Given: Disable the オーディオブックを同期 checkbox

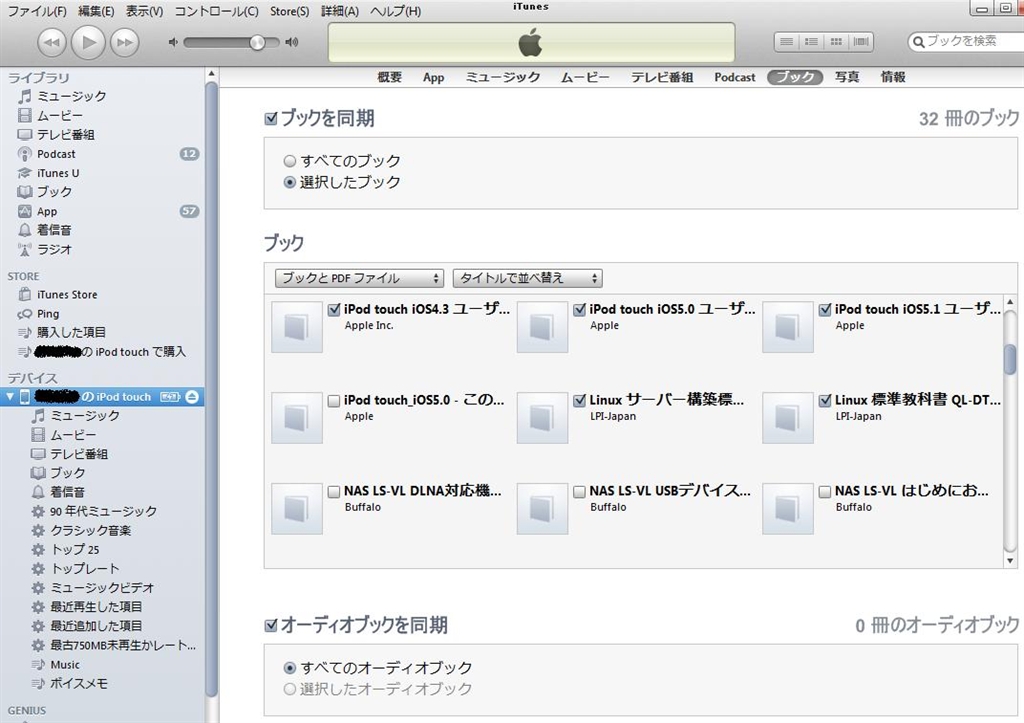Looking at the screenshot, I should 271,626.
